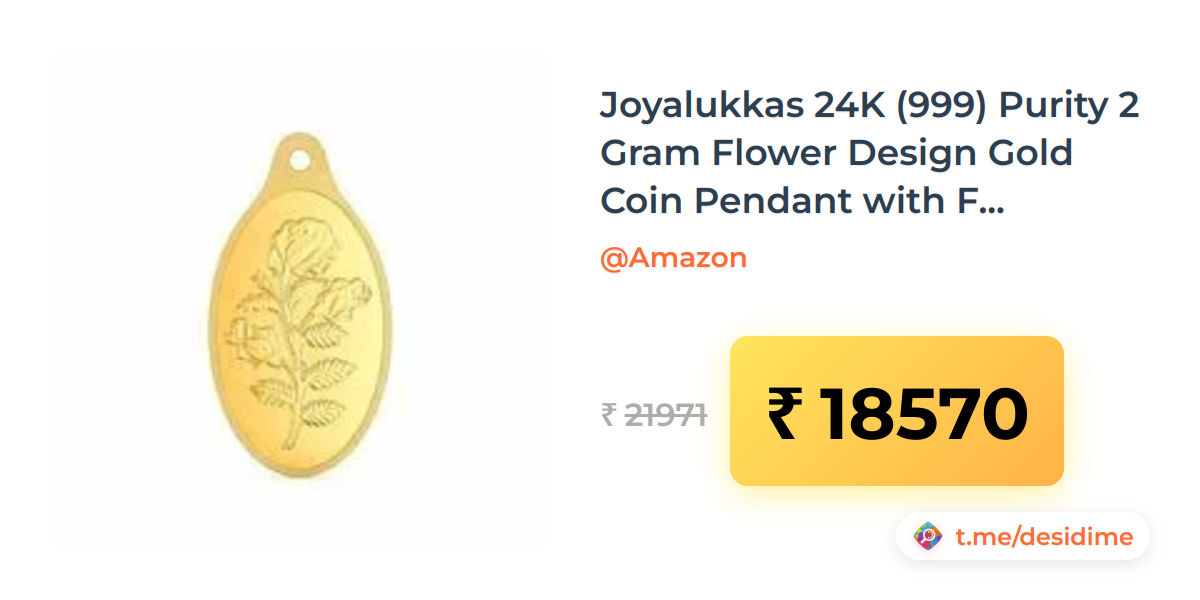Click the grey rupee symbol beside old price
1200x600 pixels.
[608, 414]
